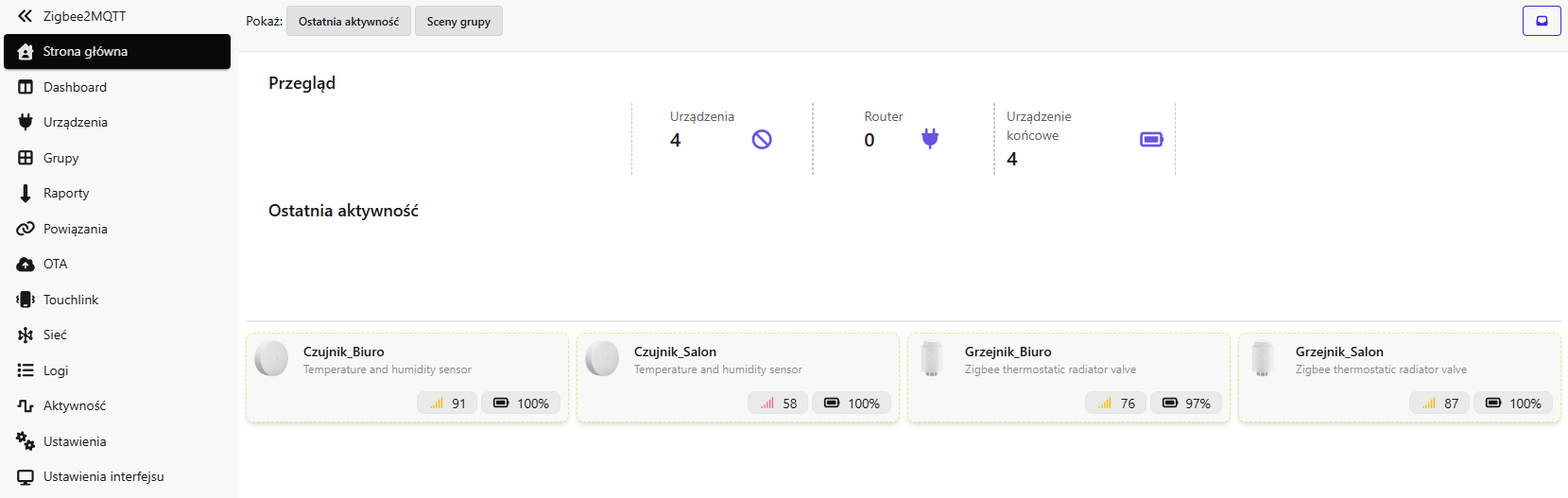This screenshot has width=1568, height=498.
Task: Open the Logi list icon
Action: click(x=26, y=370)
